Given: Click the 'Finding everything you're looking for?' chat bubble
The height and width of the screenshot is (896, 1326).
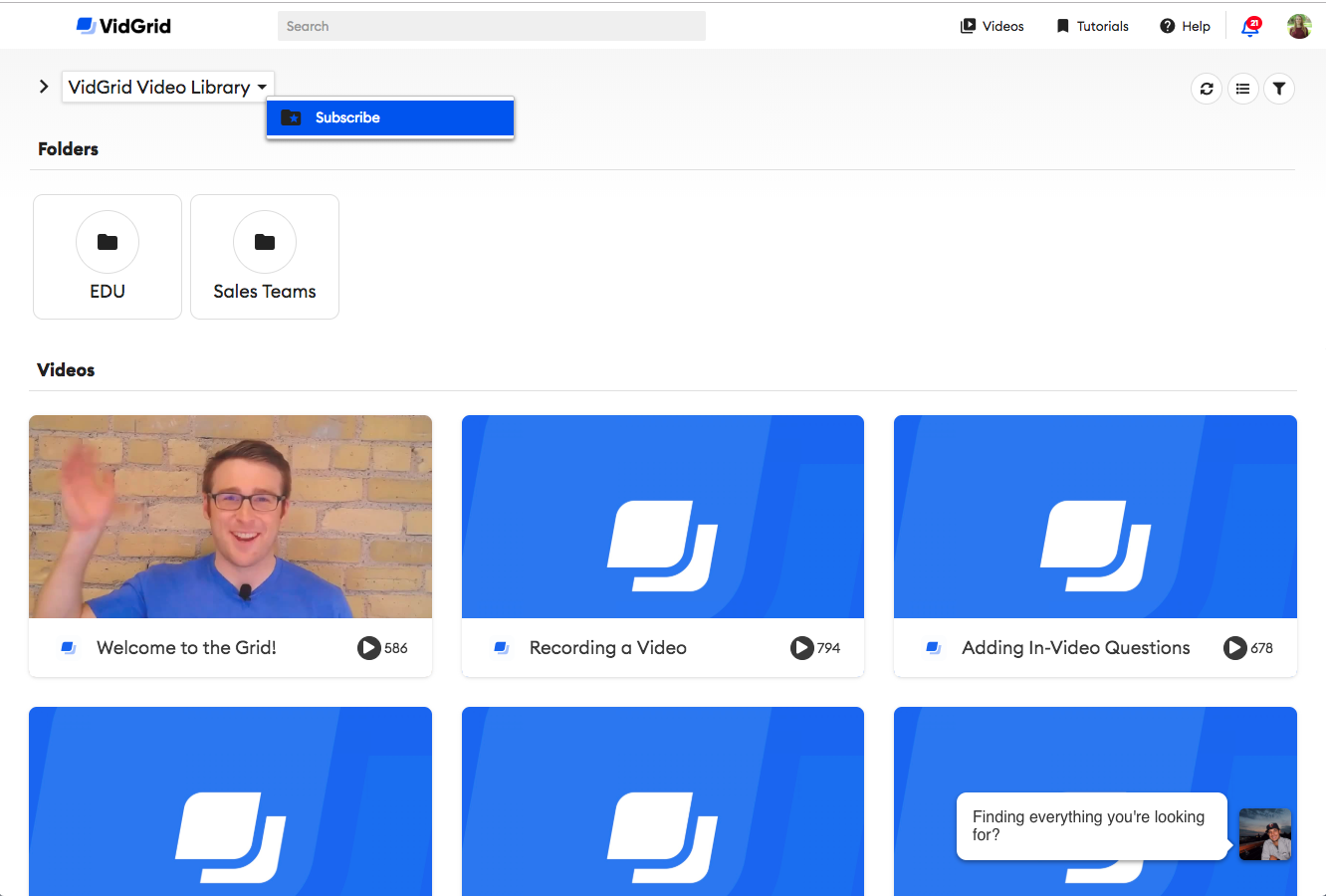Looking at the screenshot, I should pyautogui.click(x=1091, y=825).
